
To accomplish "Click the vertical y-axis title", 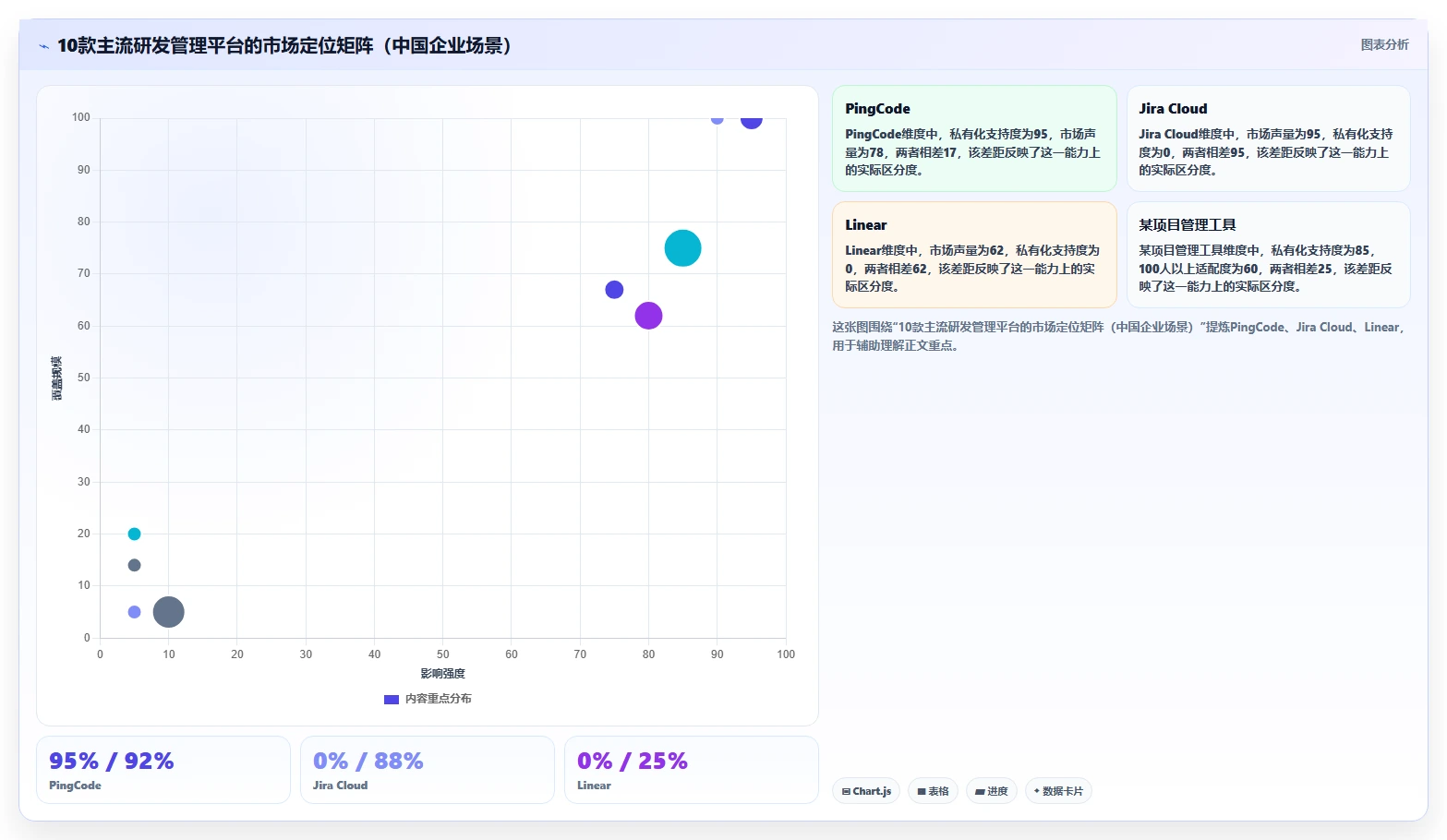I will click(x=56, y=378).
